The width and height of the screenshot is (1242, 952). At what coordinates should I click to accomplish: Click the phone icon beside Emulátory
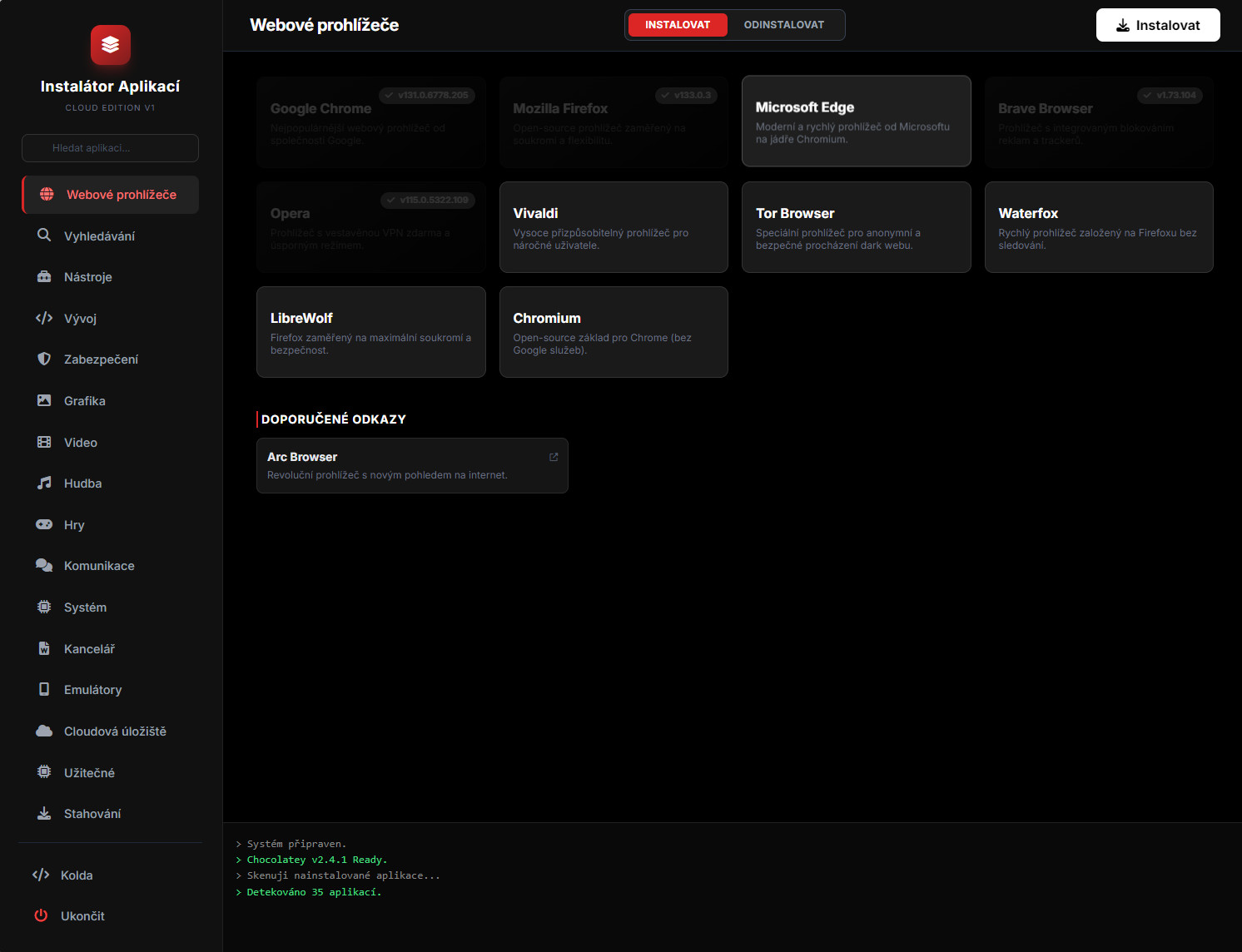(x=44, y=690)
